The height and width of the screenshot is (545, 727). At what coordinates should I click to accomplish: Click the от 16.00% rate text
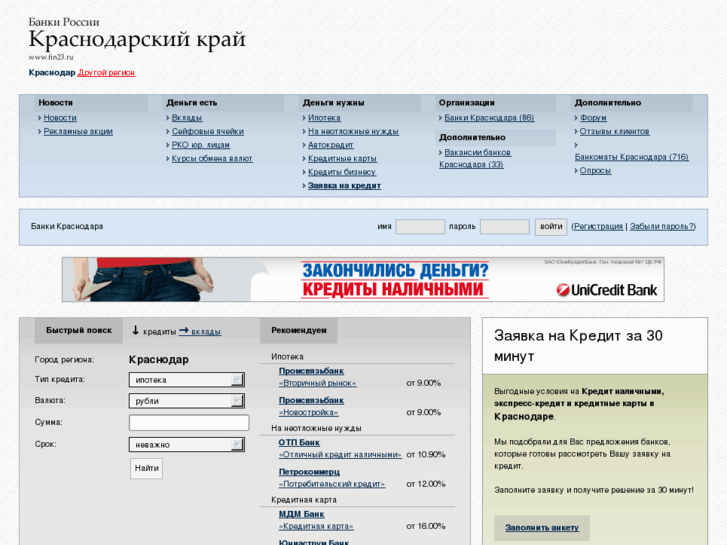tap(426, 526)
